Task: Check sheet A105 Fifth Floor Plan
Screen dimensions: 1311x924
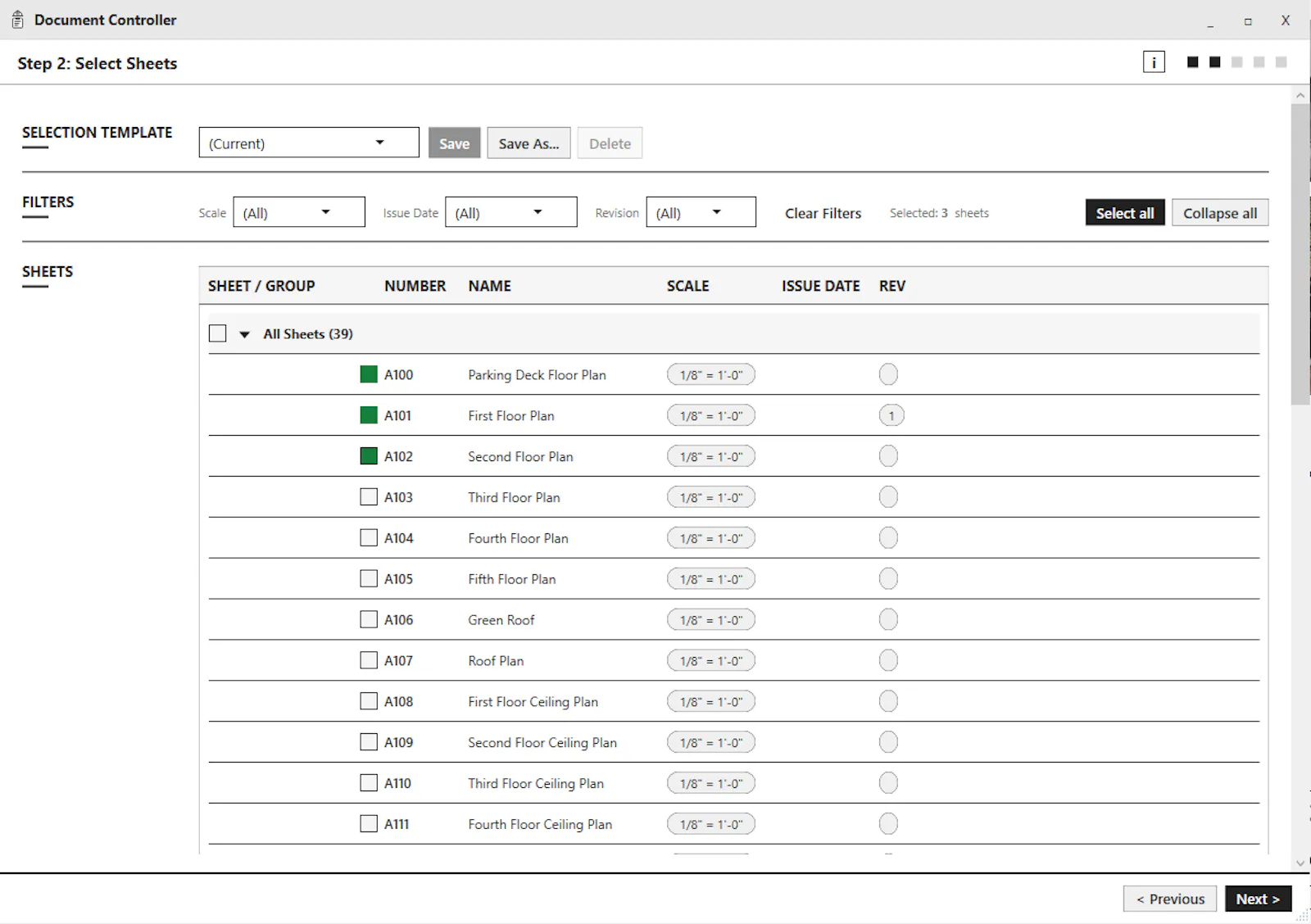Action: tap(369, 579)
